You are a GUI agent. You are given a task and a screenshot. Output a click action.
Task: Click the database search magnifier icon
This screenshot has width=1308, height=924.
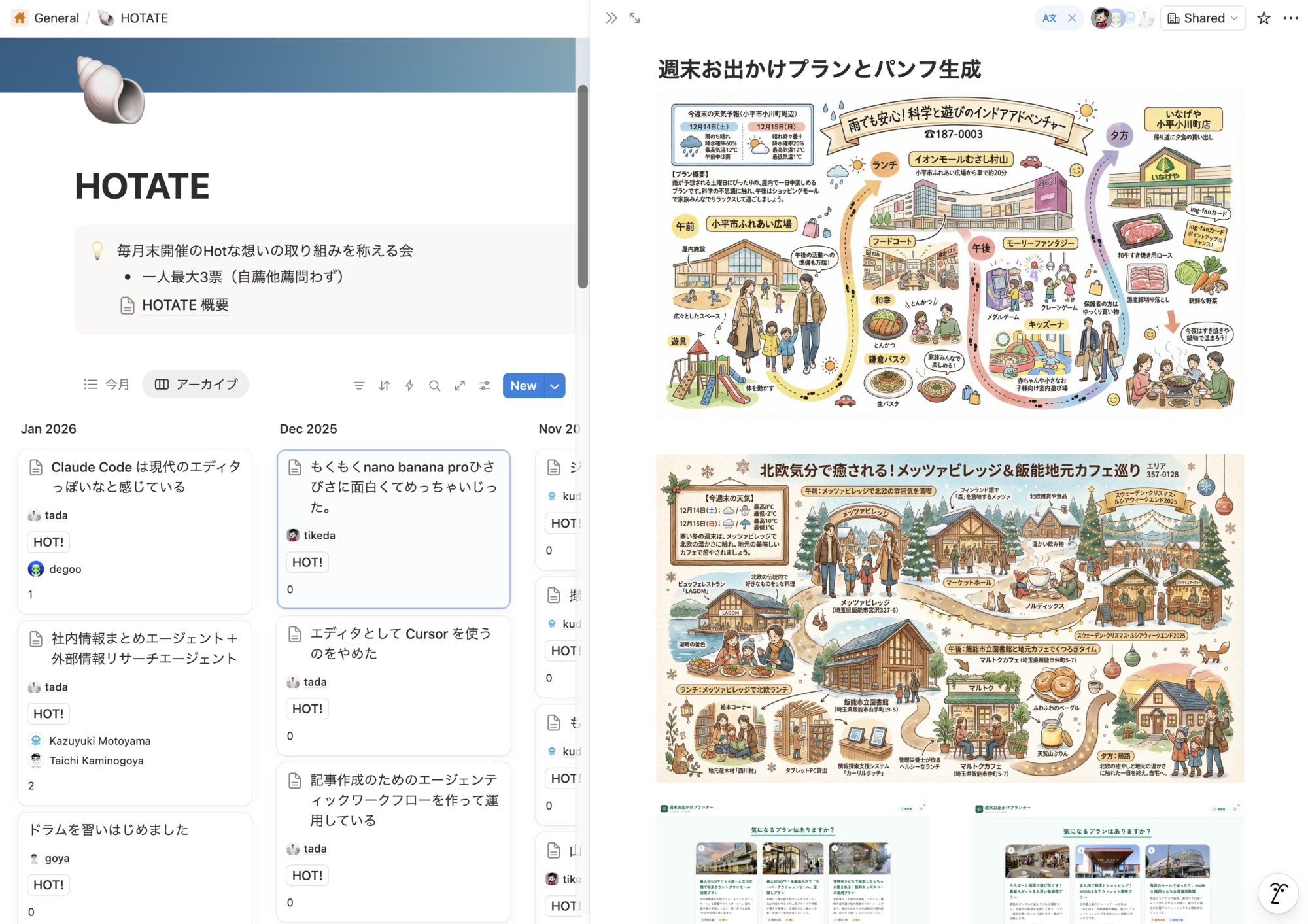click(x=434, y=386)
